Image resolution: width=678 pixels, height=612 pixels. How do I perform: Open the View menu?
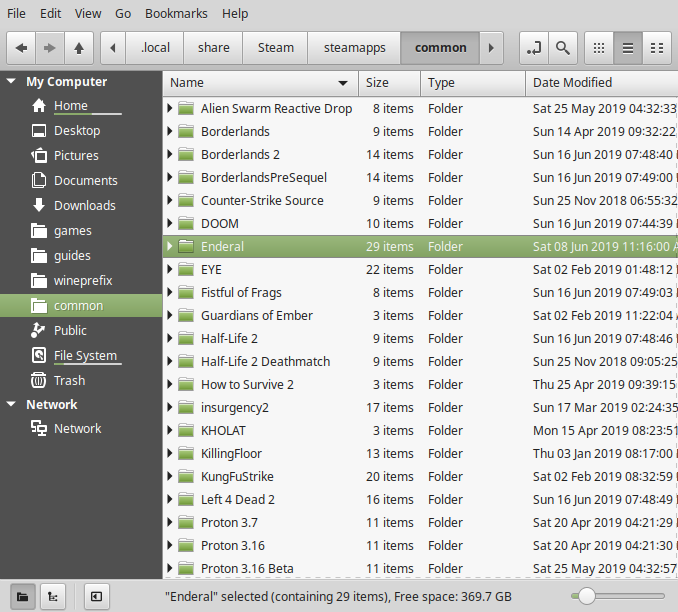click(x=88, y=13)
